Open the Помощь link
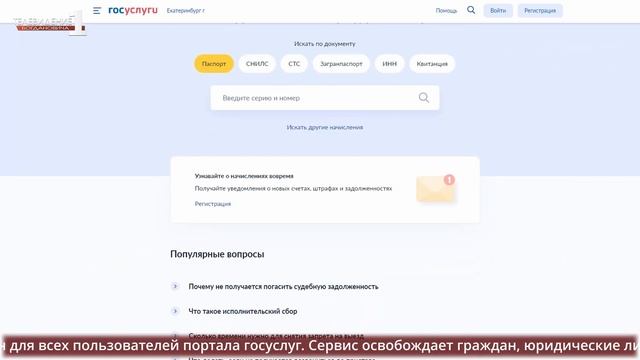This screenshot has height=360, width=640. coord(446,11)
